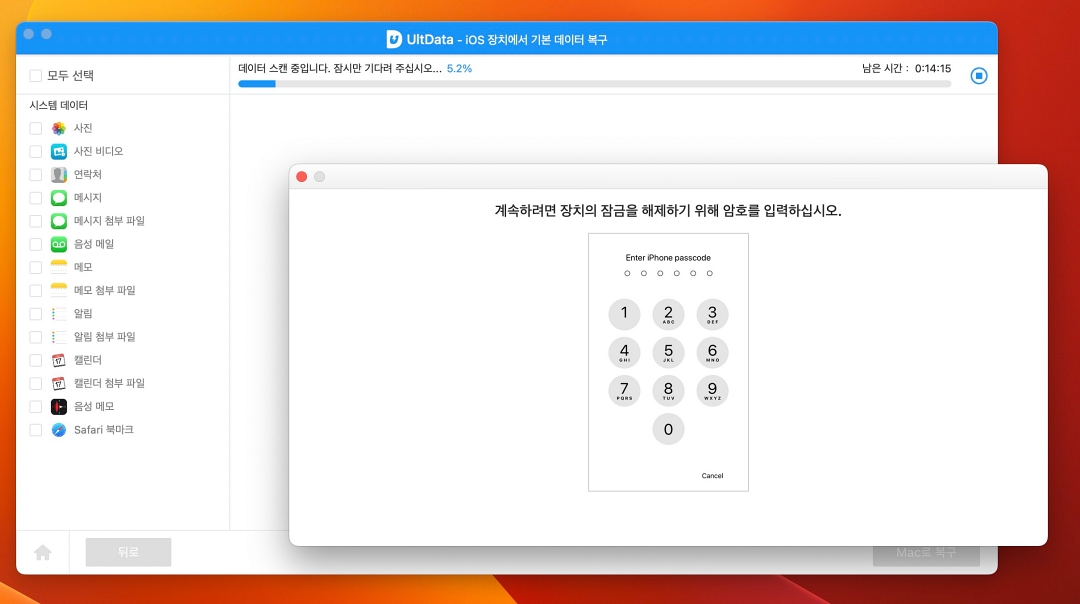
Task: Click the 시스템 데이터 section header
Action: 59,105
